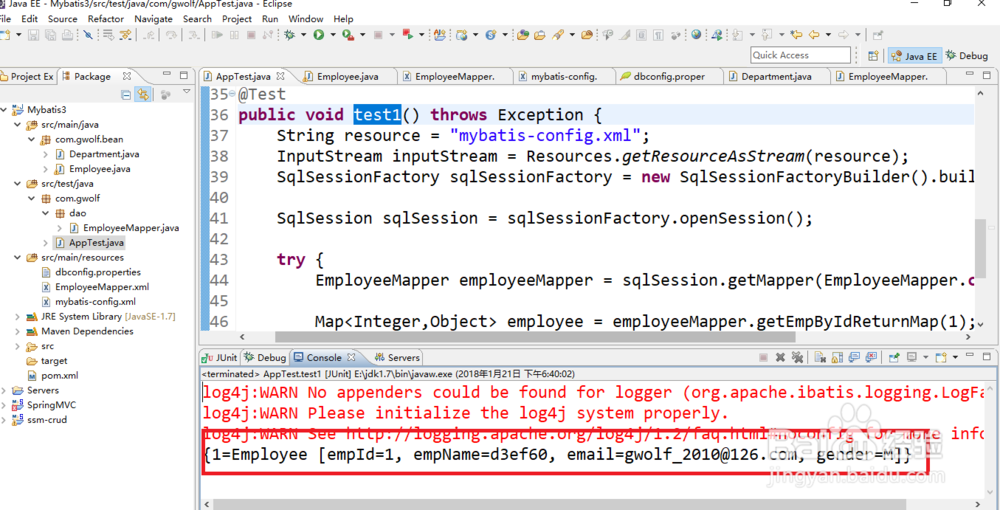The width and height of the screenshot is (1000, 510).
Task: Click the Open Type icon in toolbar
Action: (523, 35)
